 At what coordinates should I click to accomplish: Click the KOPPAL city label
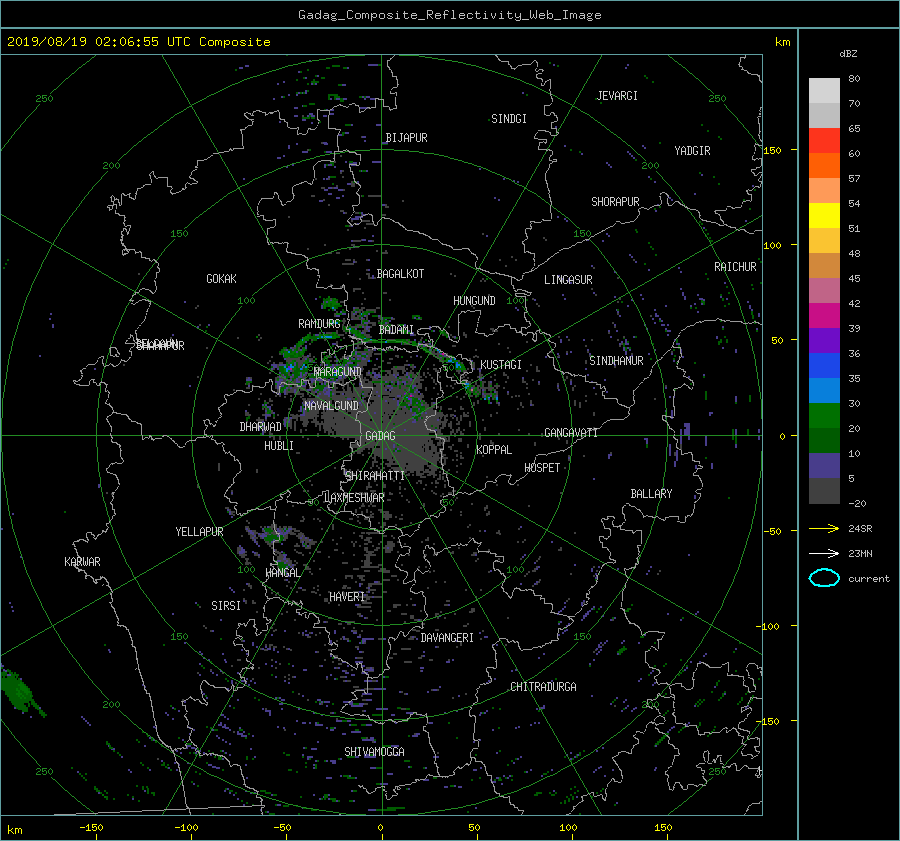click(x=494, y=449)
